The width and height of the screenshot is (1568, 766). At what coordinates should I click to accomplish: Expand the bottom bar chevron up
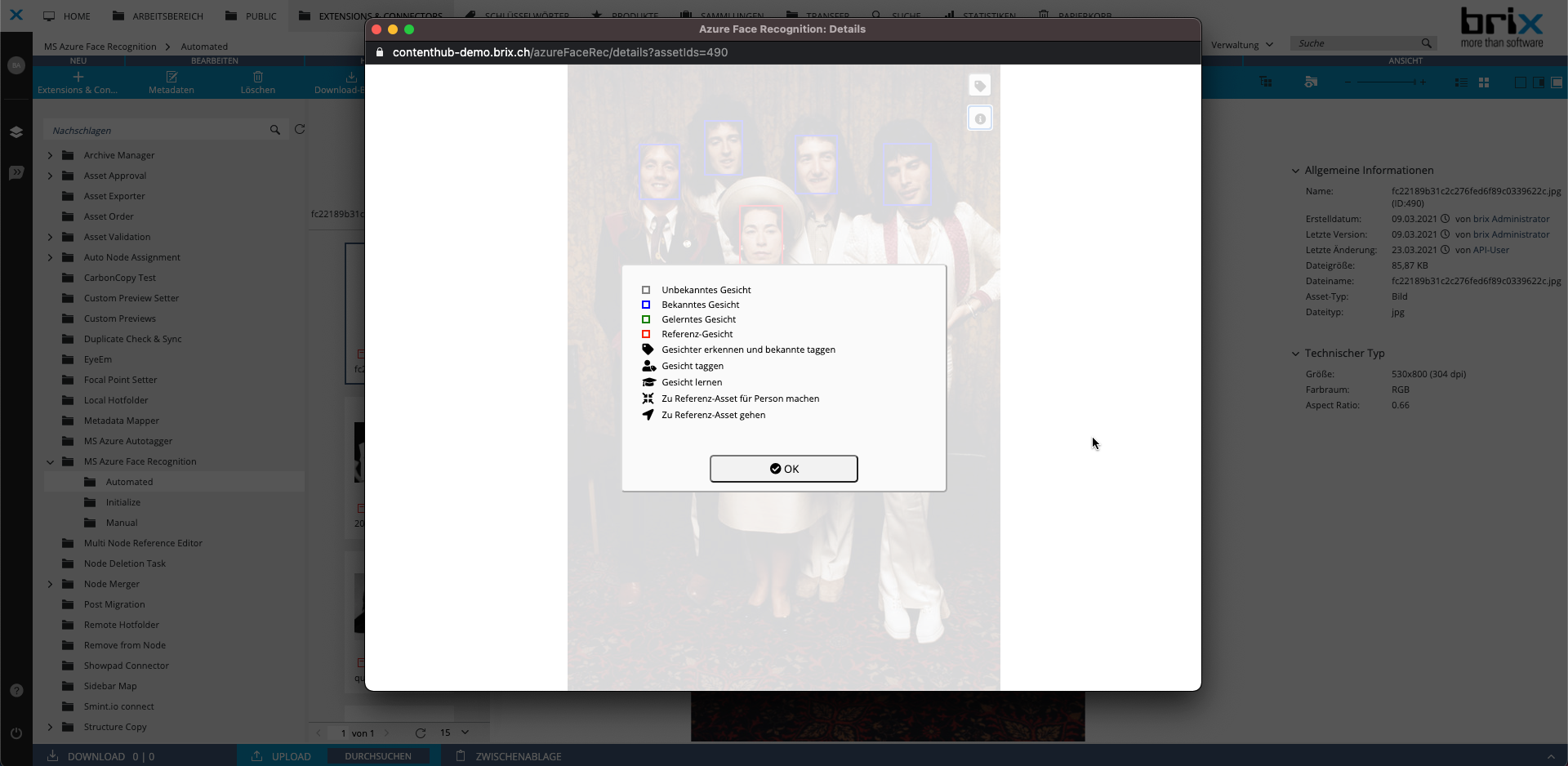(x=1551, y=756)
